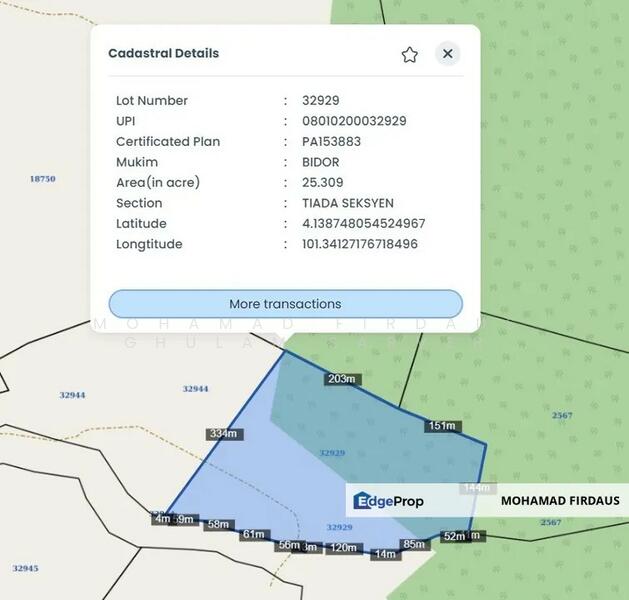Click the 58m boundary measurement label
This screenshot has width=629, height=600.
218,525
